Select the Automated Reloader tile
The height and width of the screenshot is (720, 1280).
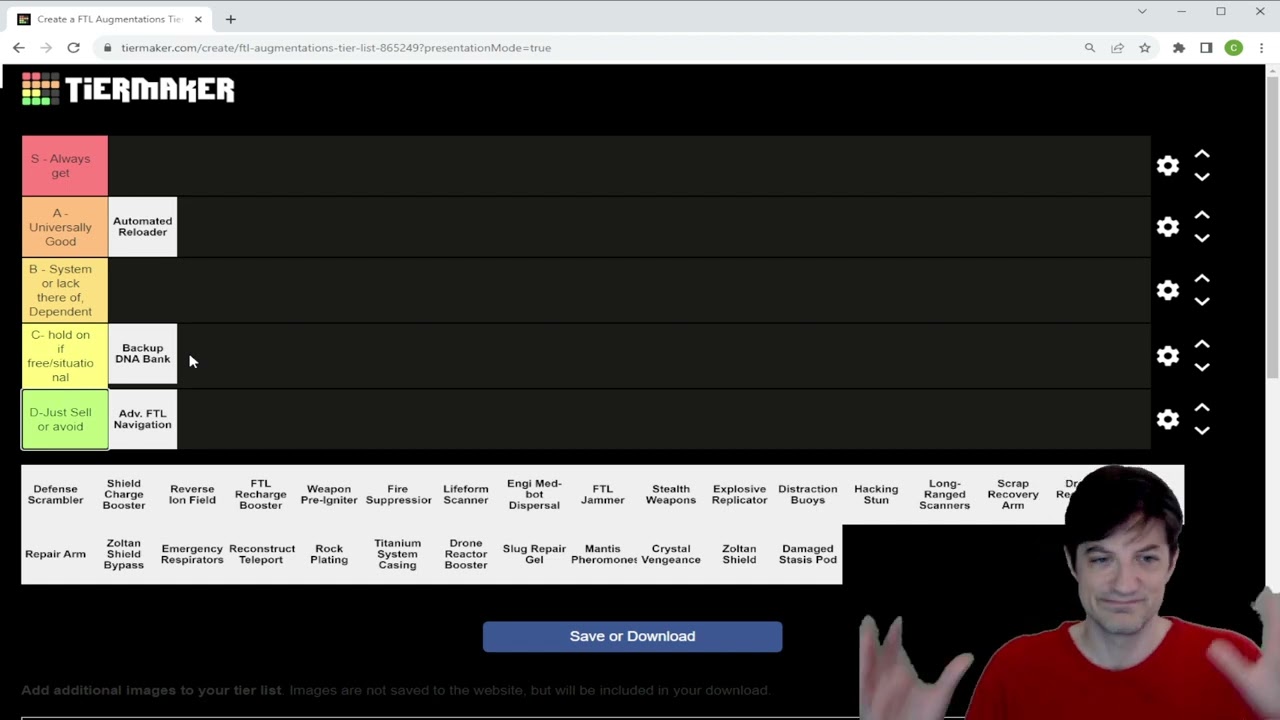pos(143,227)
